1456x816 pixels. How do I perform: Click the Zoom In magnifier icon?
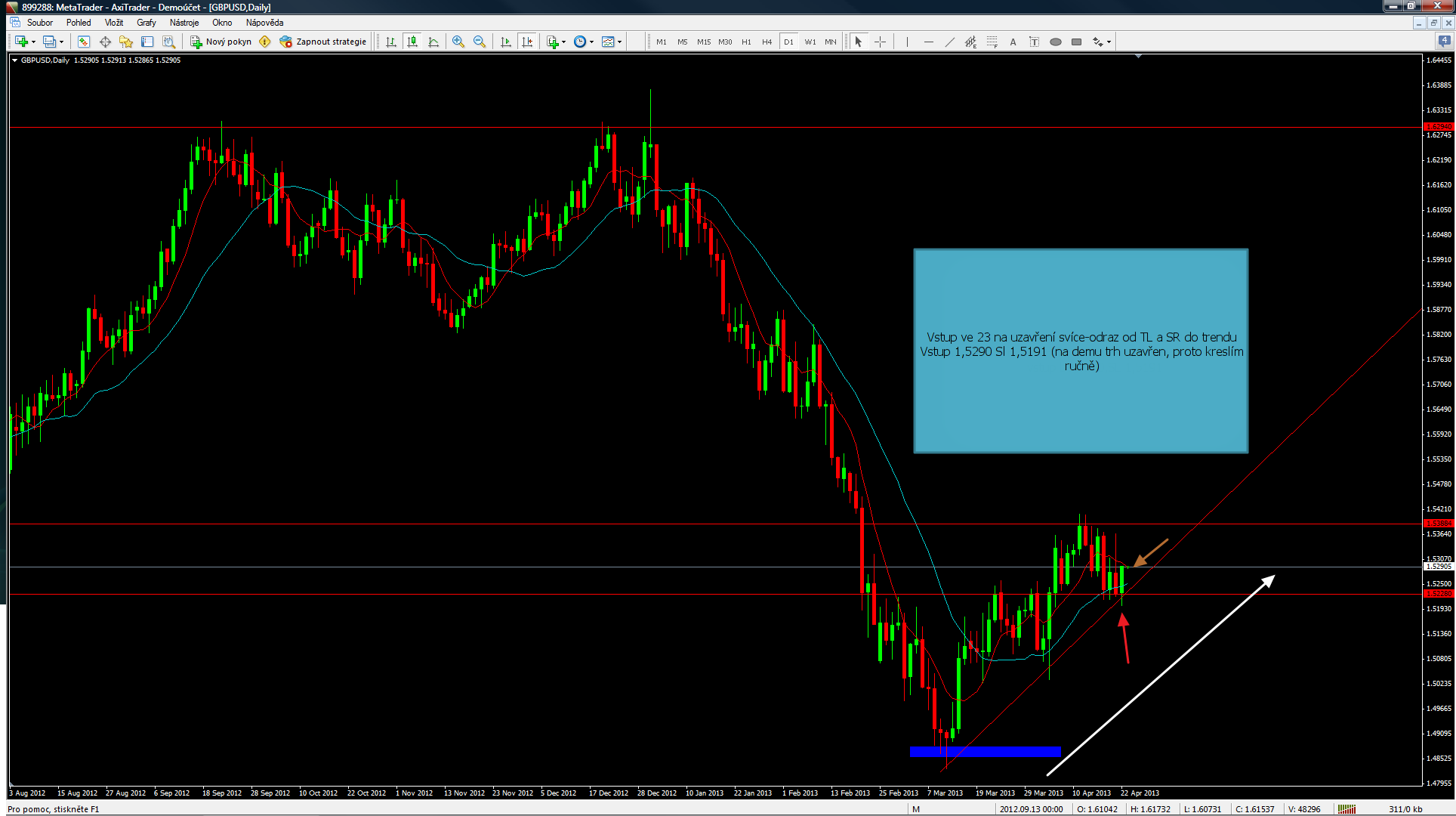click(x=458, y=42)
